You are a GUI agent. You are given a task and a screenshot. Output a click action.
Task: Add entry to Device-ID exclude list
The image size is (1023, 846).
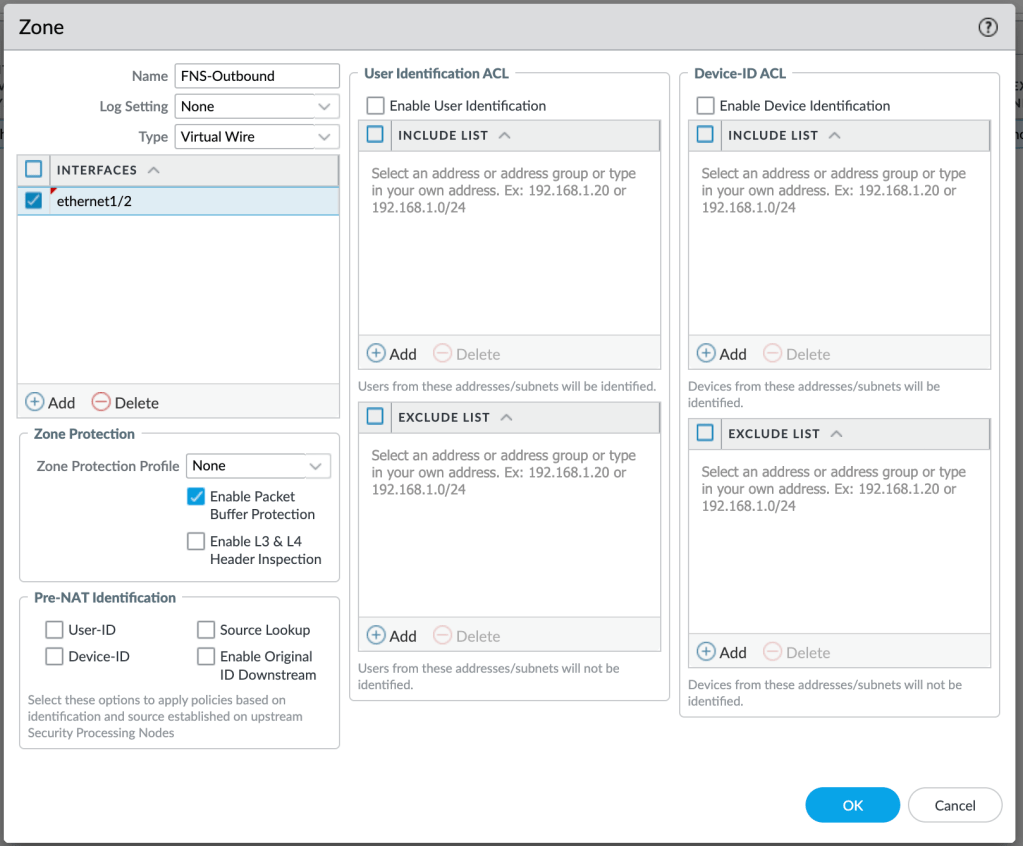click(x=708, y=653)
